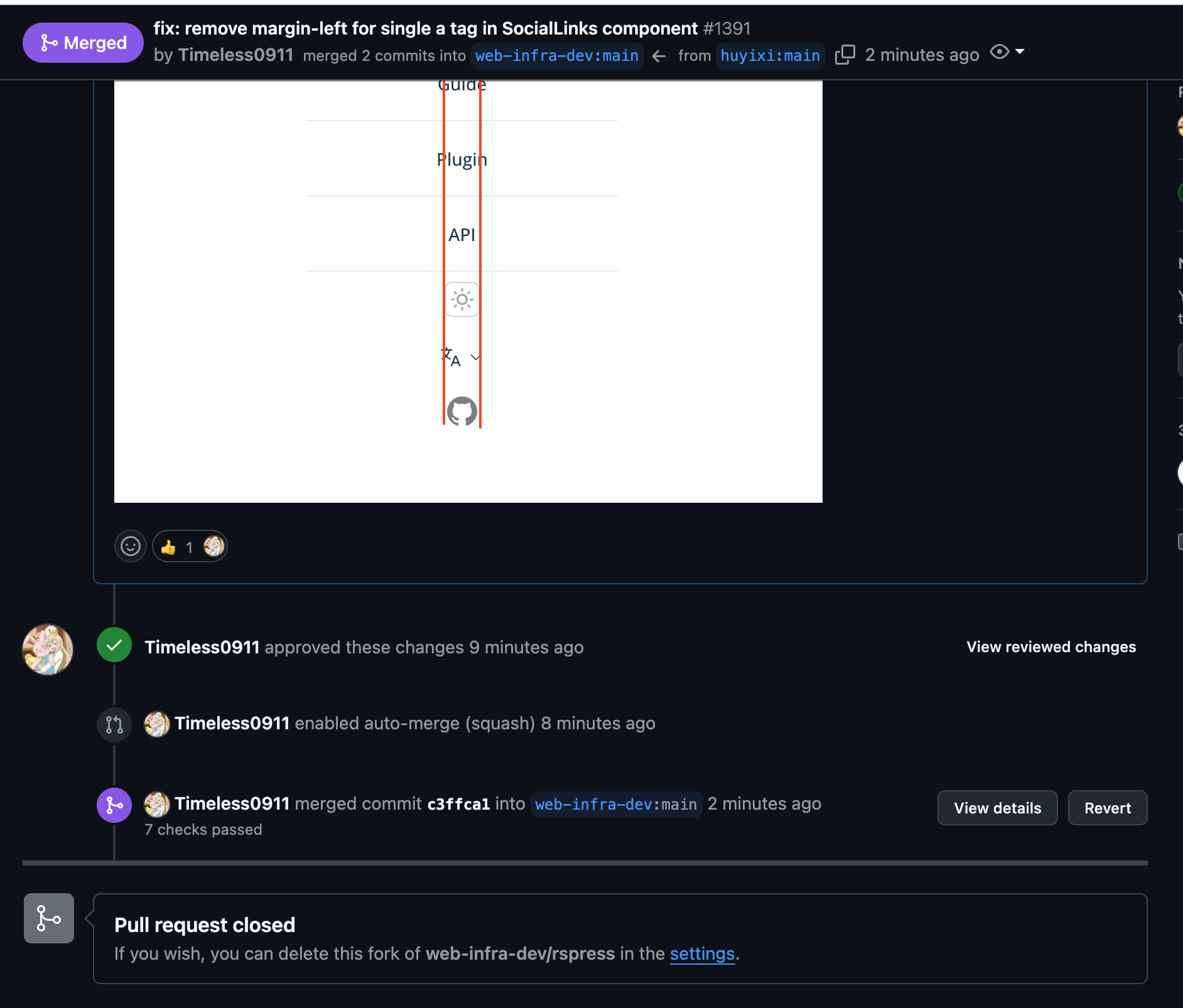Click the Revert button

coord(1108,808)
